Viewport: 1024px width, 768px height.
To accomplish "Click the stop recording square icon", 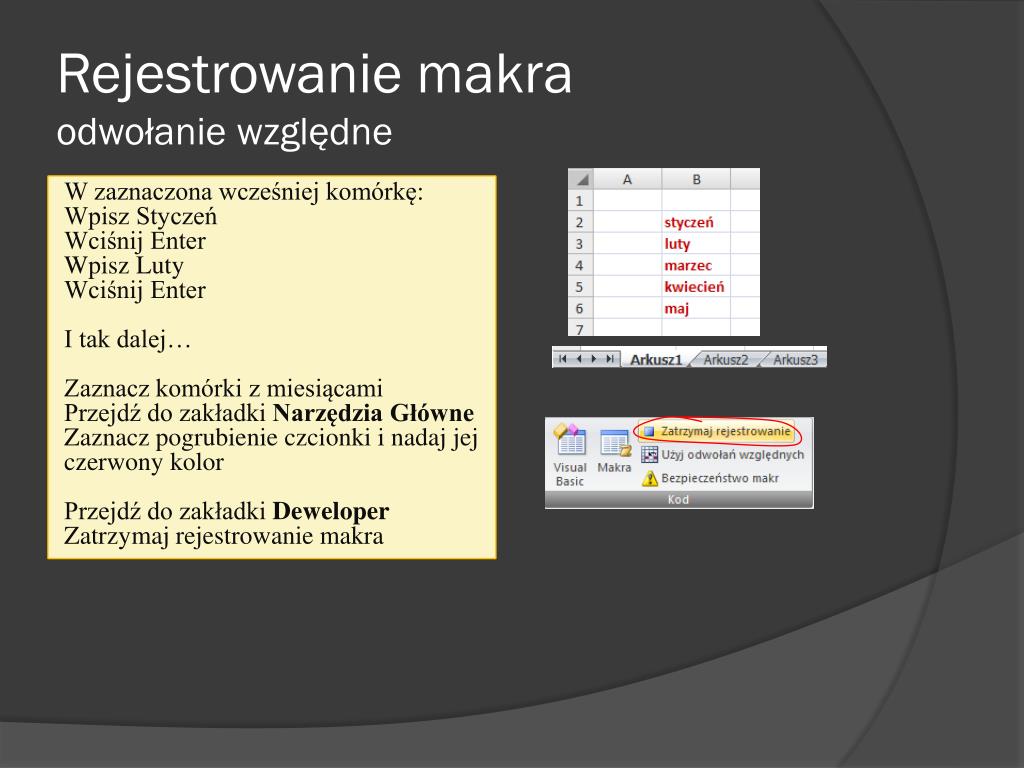I will (649, 431).
